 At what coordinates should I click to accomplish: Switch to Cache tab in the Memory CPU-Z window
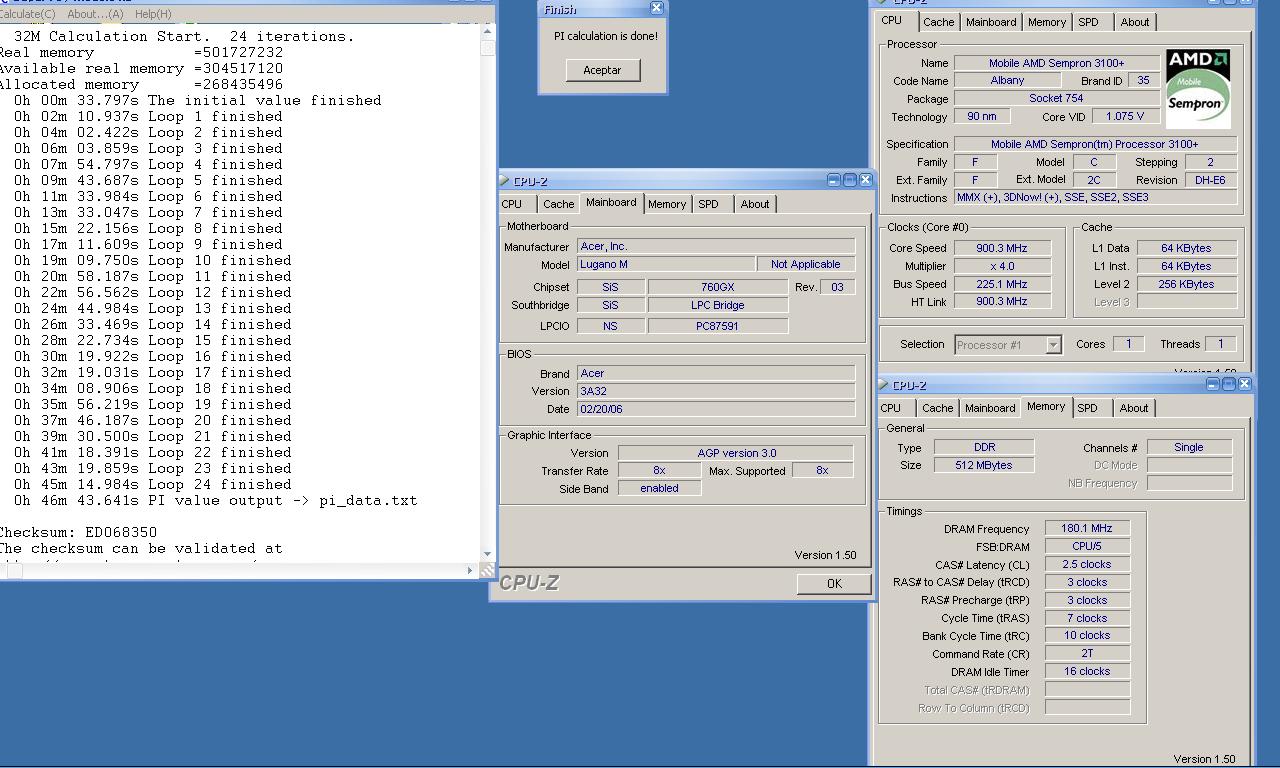937,408
